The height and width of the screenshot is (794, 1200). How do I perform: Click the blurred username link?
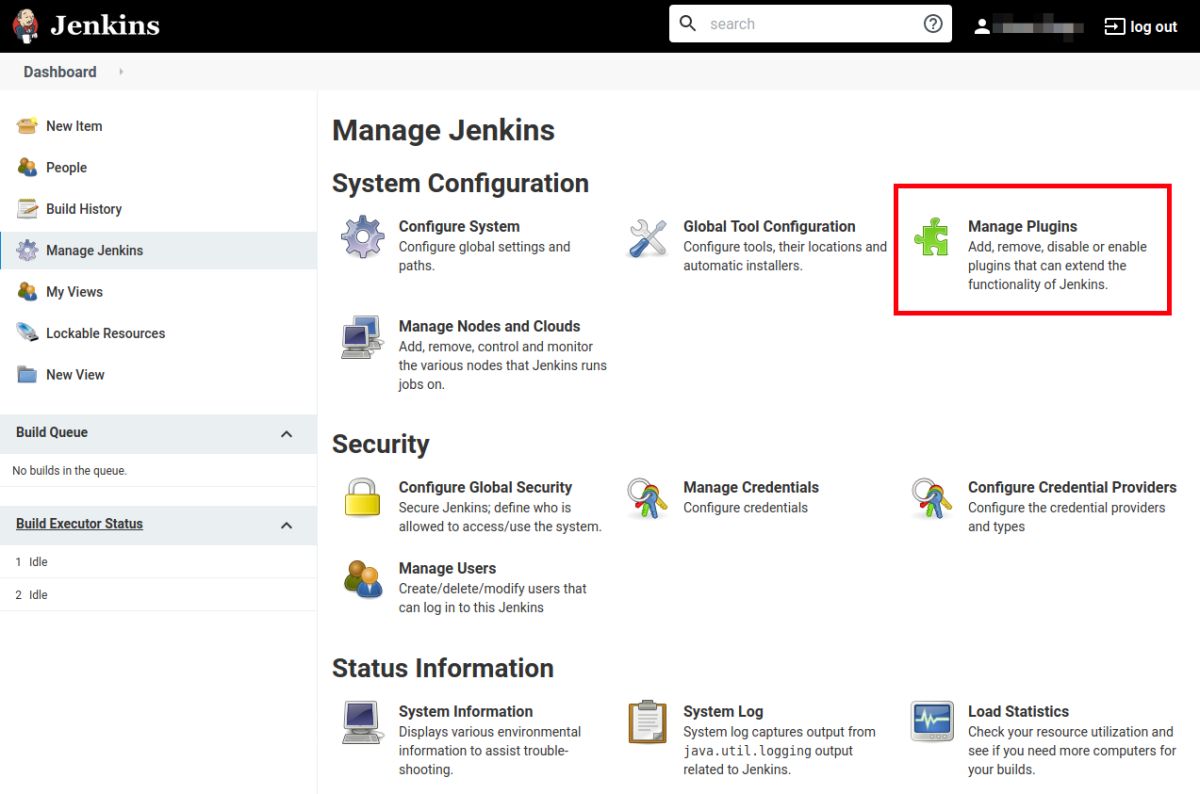click(1036, 27)
